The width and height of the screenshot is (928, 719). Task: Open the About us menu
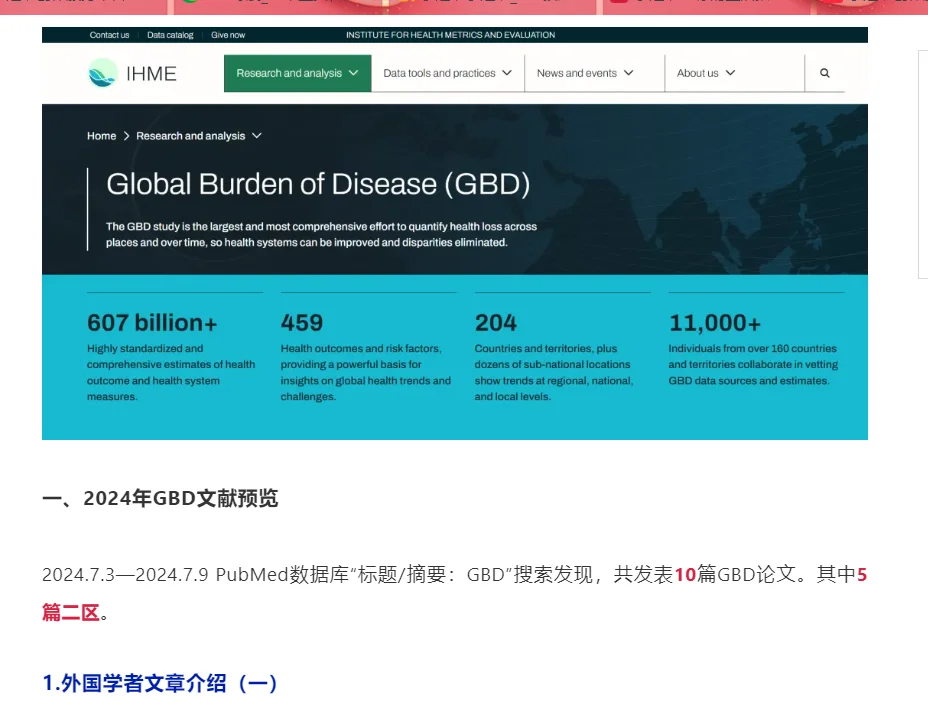734,73
